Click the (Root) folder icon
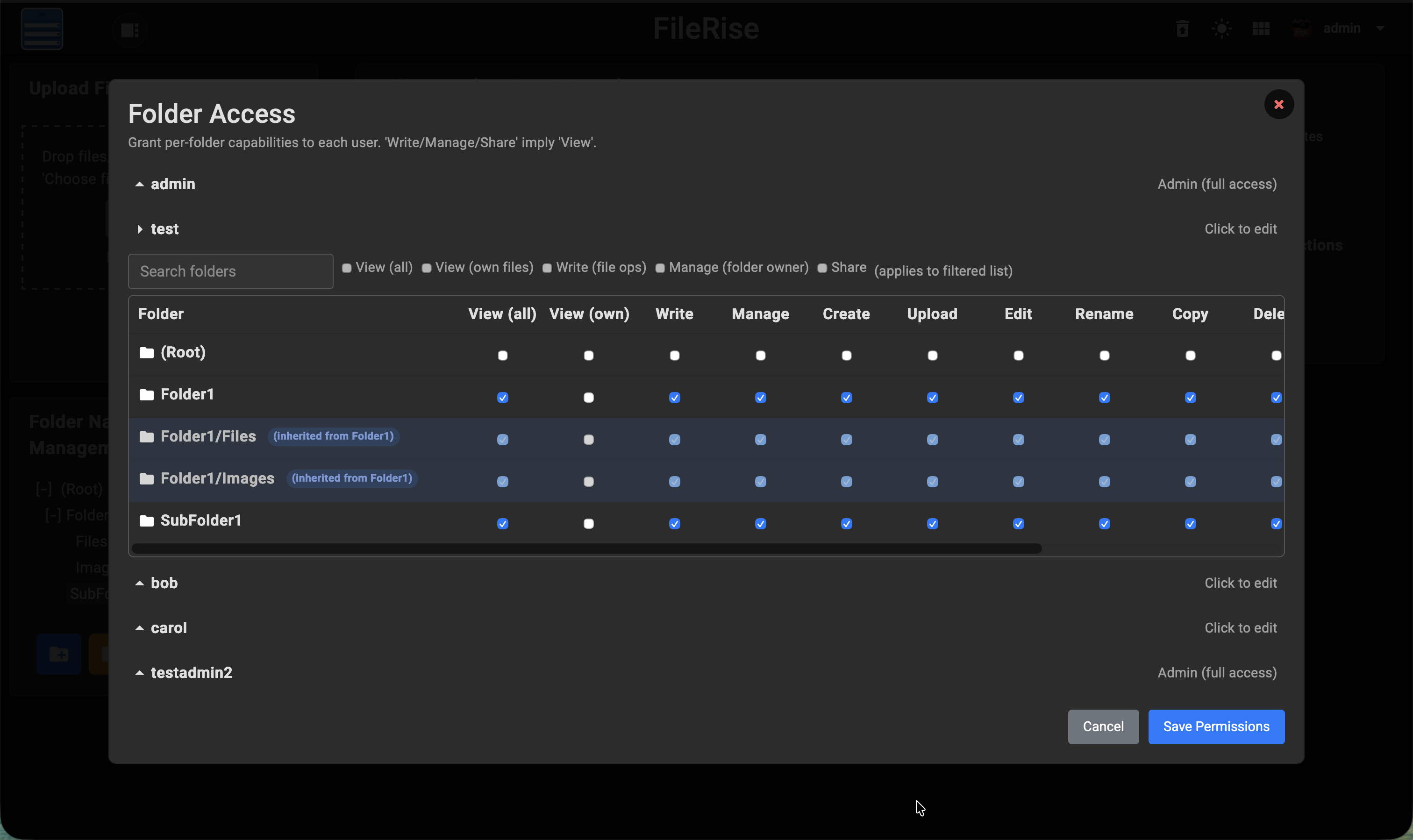Screen dimensions: 1413x840 147,353
